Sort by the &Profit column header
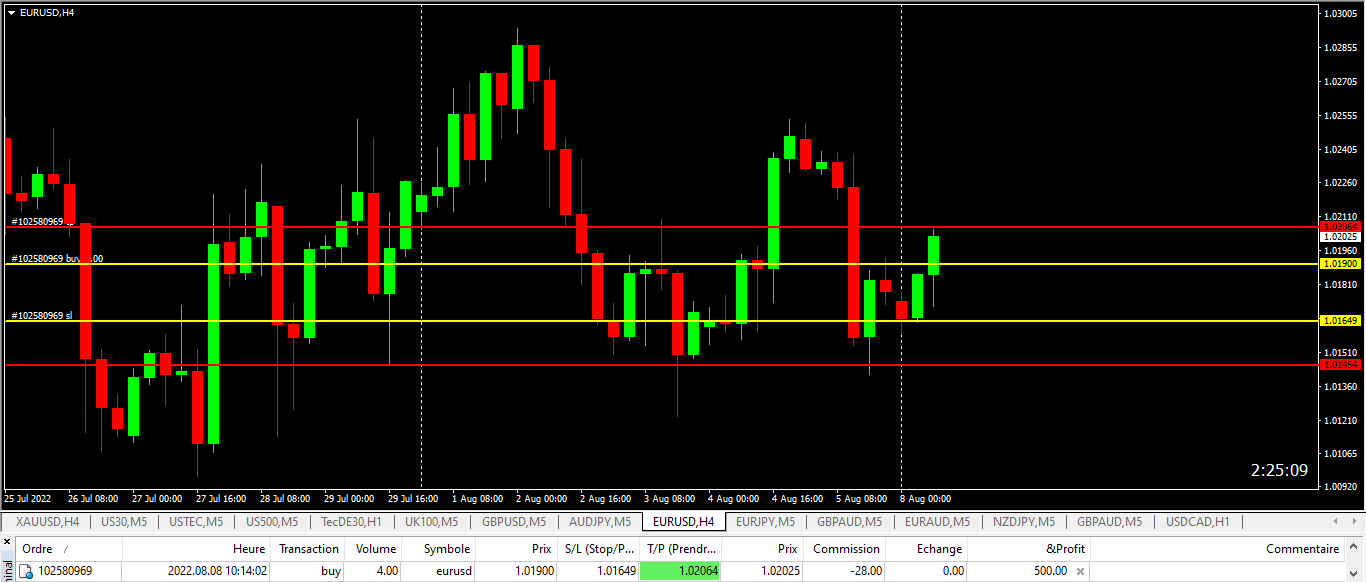 1028,549
